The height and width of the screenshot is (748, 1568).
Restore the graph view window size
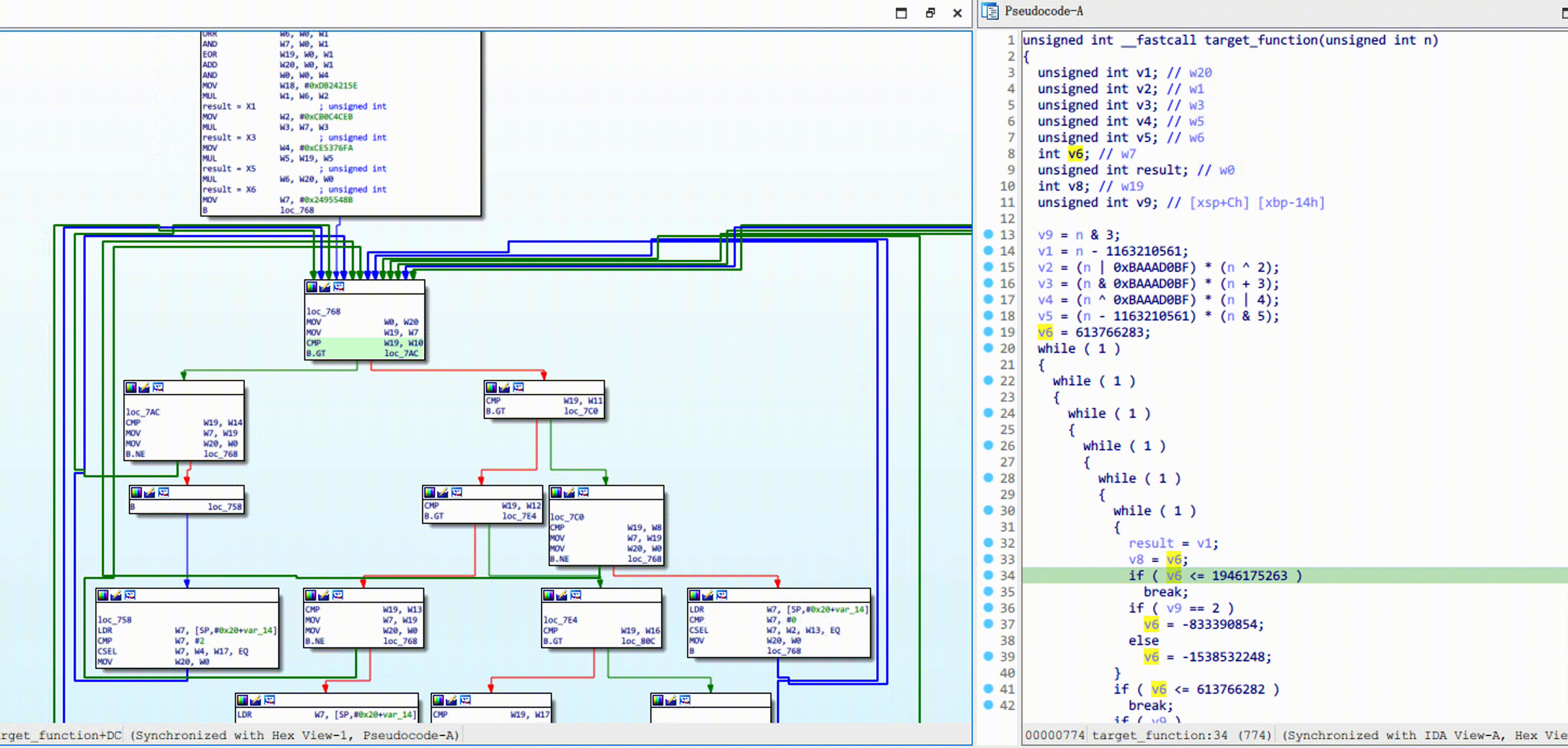click(x=930, y=13)
